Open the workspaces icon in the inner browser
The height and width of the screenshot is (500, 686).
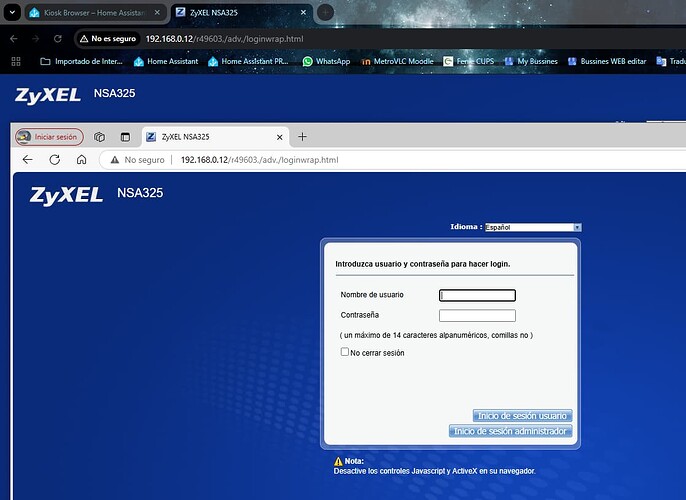(99, 137)
